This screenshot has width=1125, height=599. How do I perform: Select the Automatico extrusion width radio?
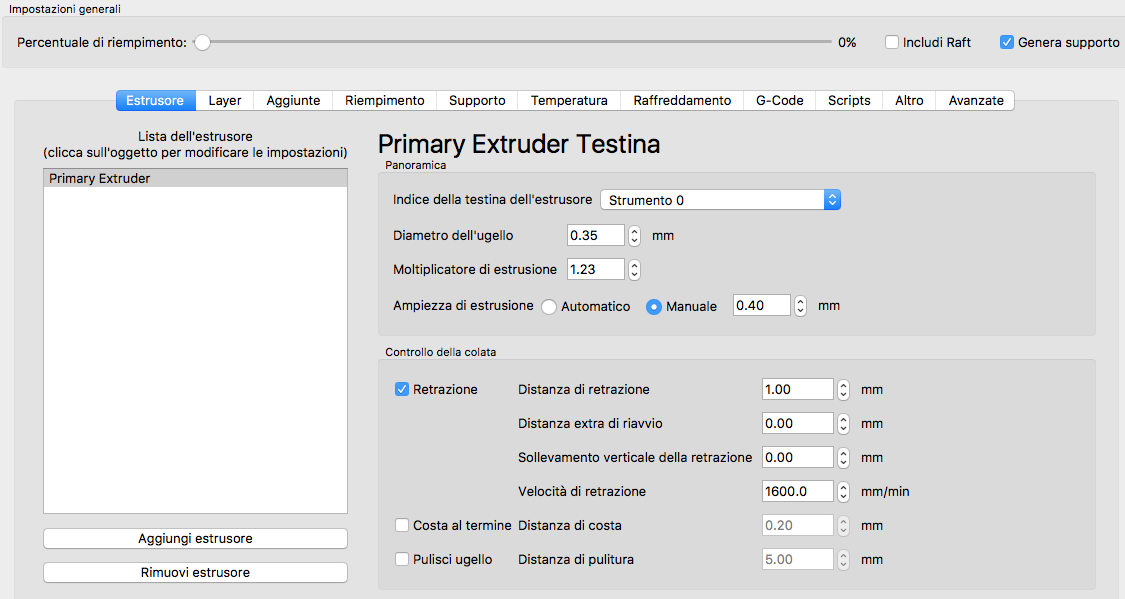549,307
